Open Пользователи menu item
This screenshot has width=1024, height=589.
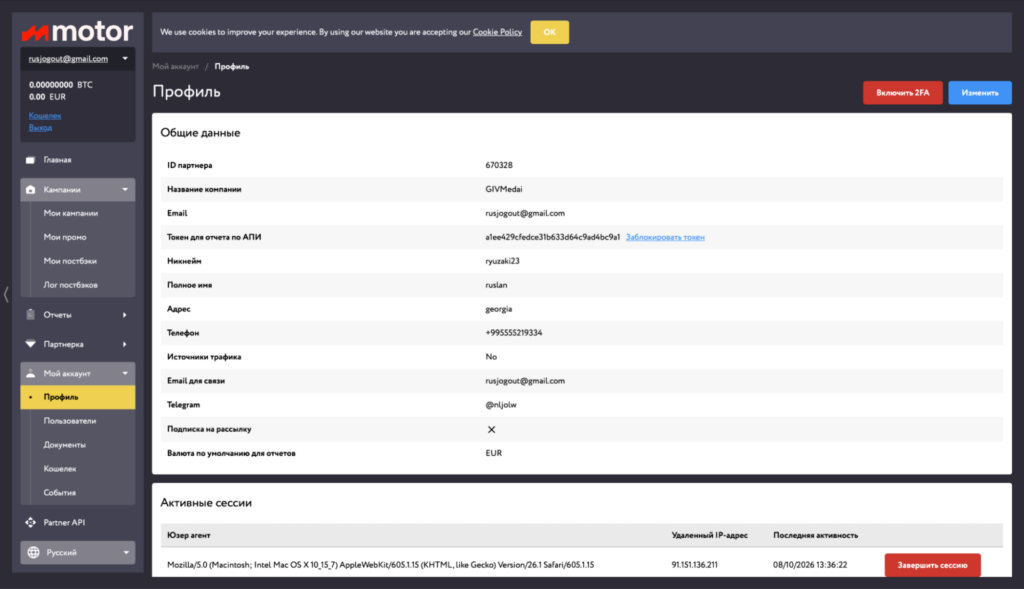[70, 421]
